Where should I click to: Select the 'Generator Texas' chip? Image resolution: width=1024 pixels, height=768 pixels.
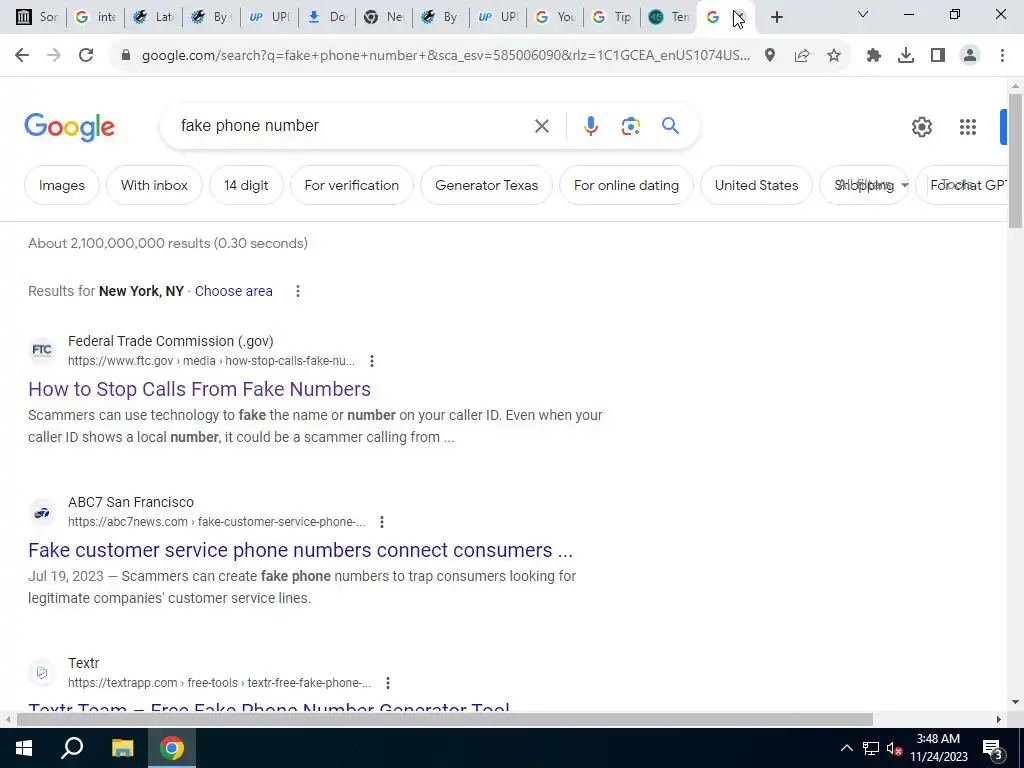coord(487,185)
